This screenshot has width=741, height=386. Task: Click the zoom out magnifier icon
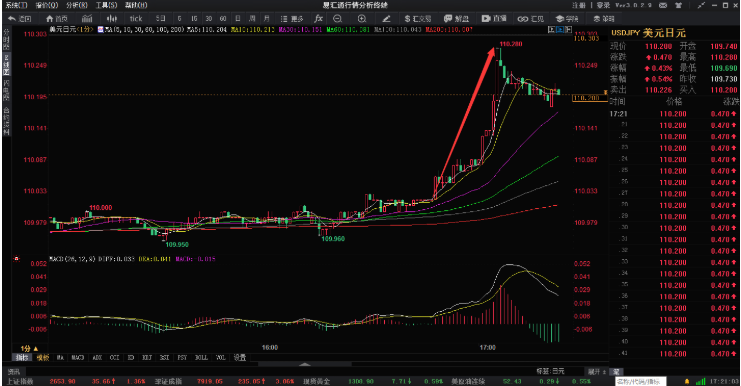pyautogui.click(x=337, y=18)
